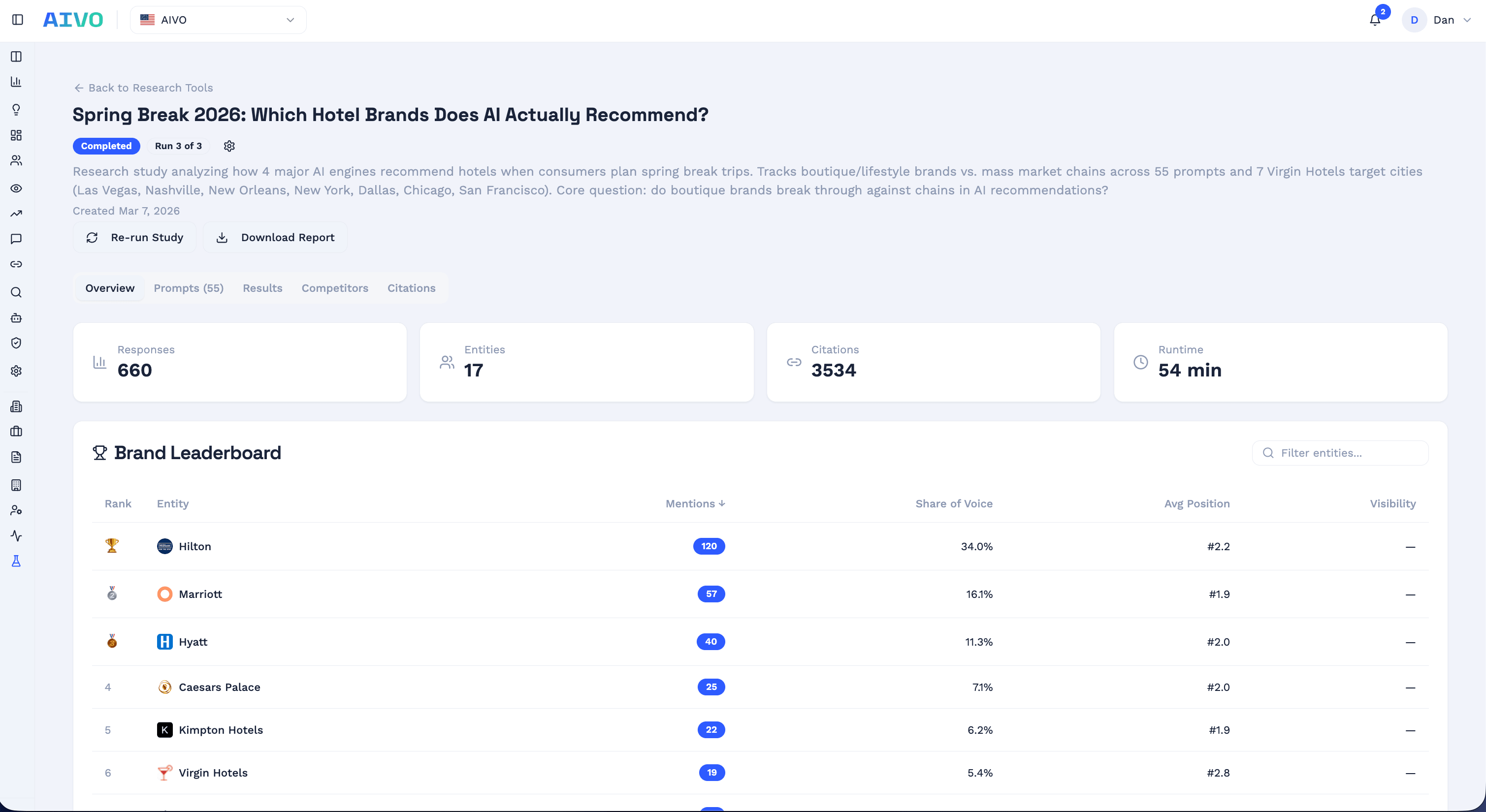Select the flask experiments icon in sidebar
The width and height of the screenshot is (1486, 812).
(x=16, y=560)
